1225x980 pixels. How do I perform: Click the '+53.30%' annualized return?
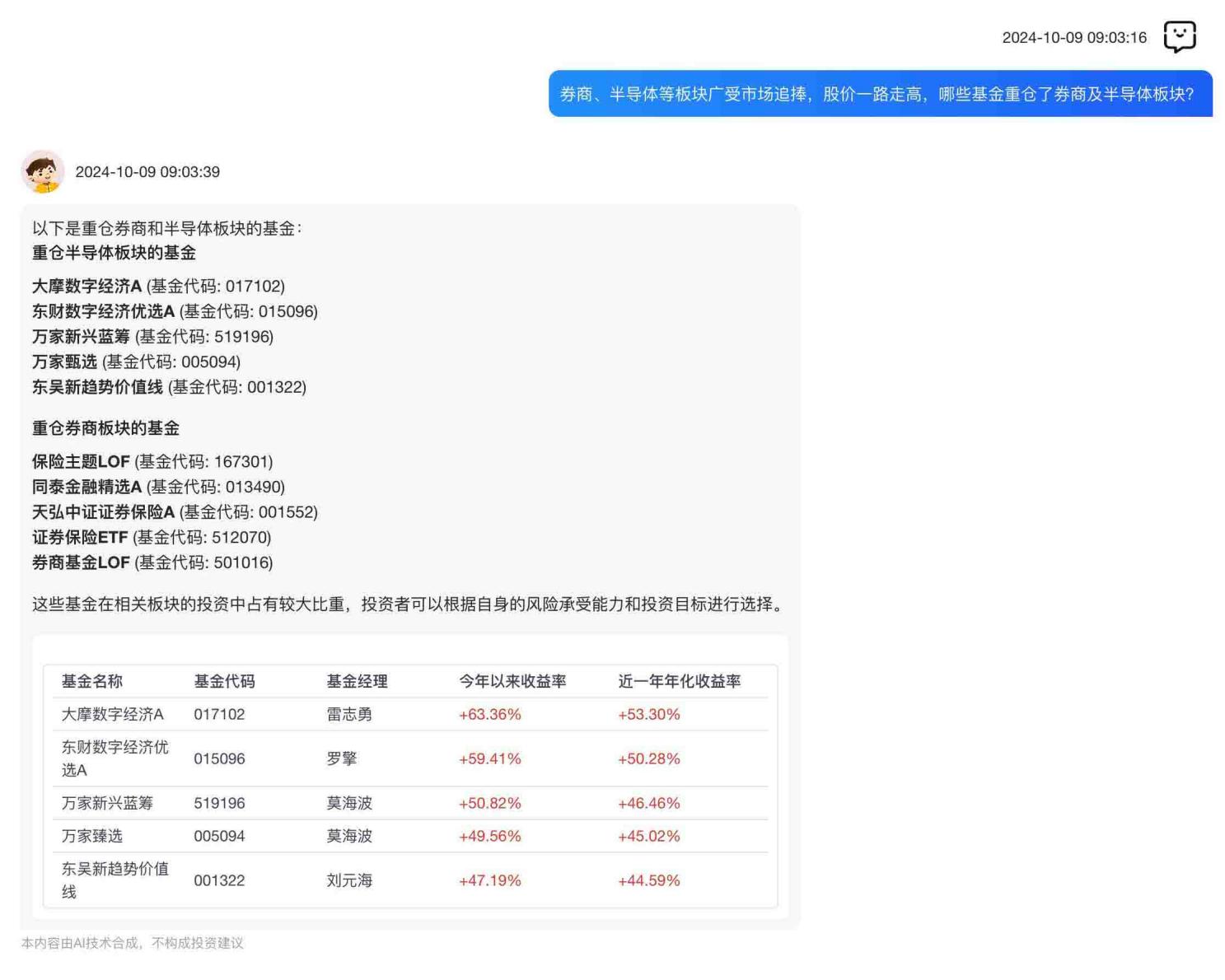click(649, 715)
